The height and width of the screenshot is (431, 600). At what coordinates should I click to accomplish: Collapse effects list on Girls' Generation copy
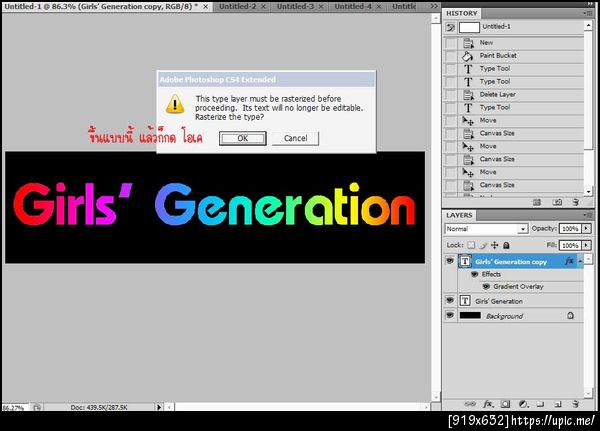[580, 261]
